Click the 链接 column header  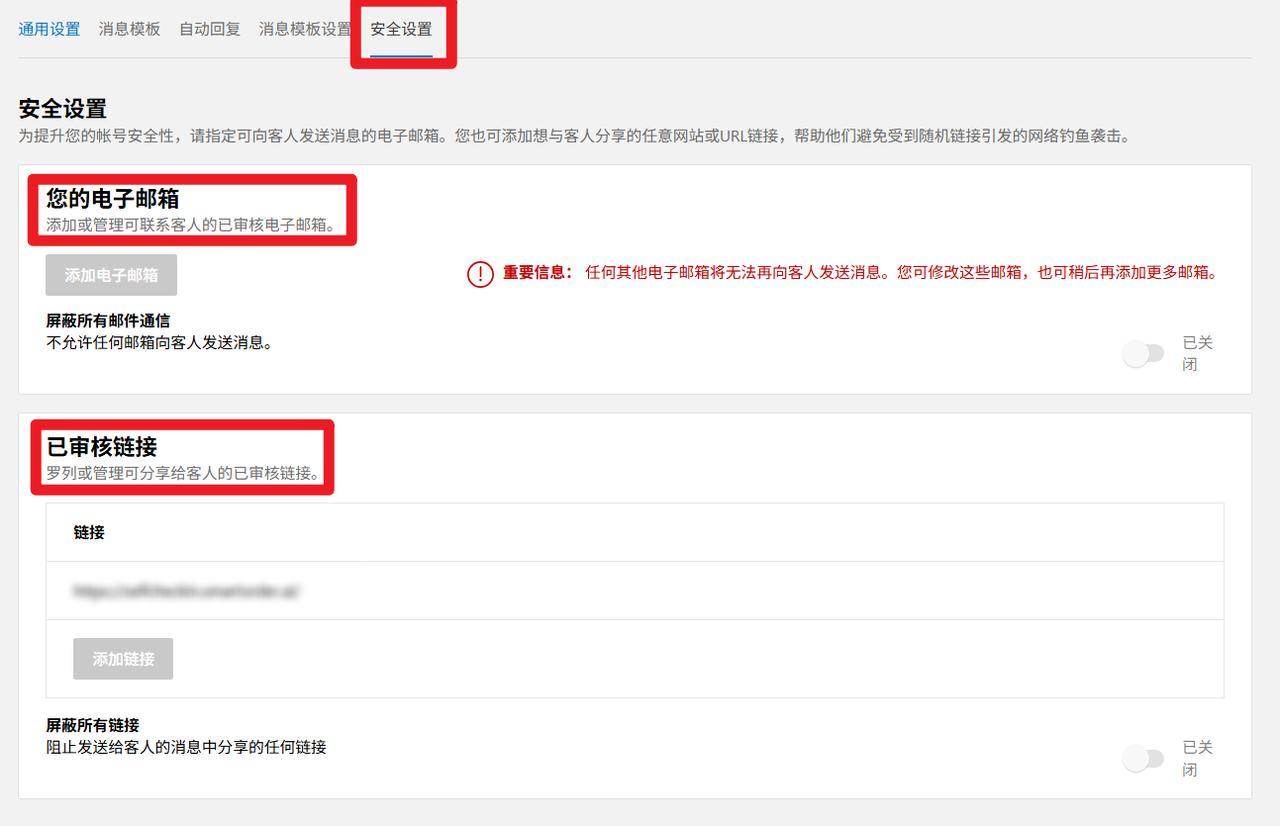[89, 533]
